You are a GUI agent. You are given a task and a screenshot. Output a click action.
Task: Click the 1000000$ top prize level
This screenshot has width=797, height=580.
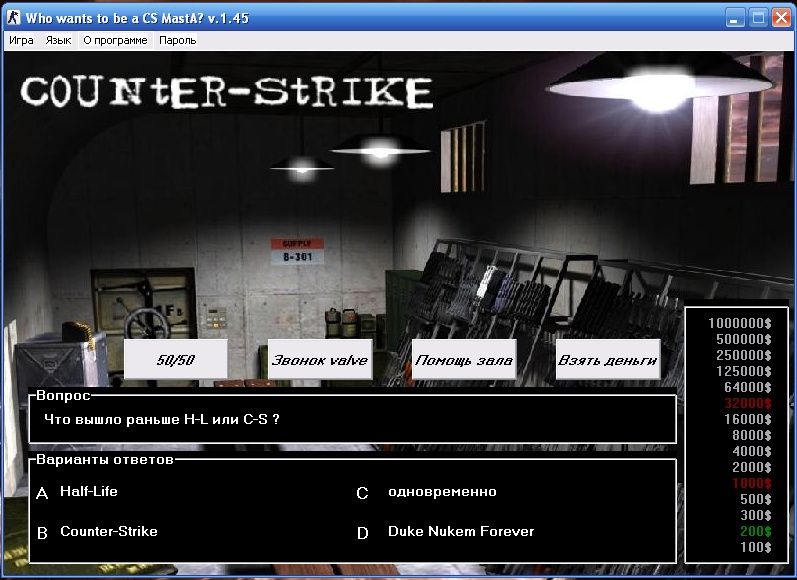(x=739, y=323)
